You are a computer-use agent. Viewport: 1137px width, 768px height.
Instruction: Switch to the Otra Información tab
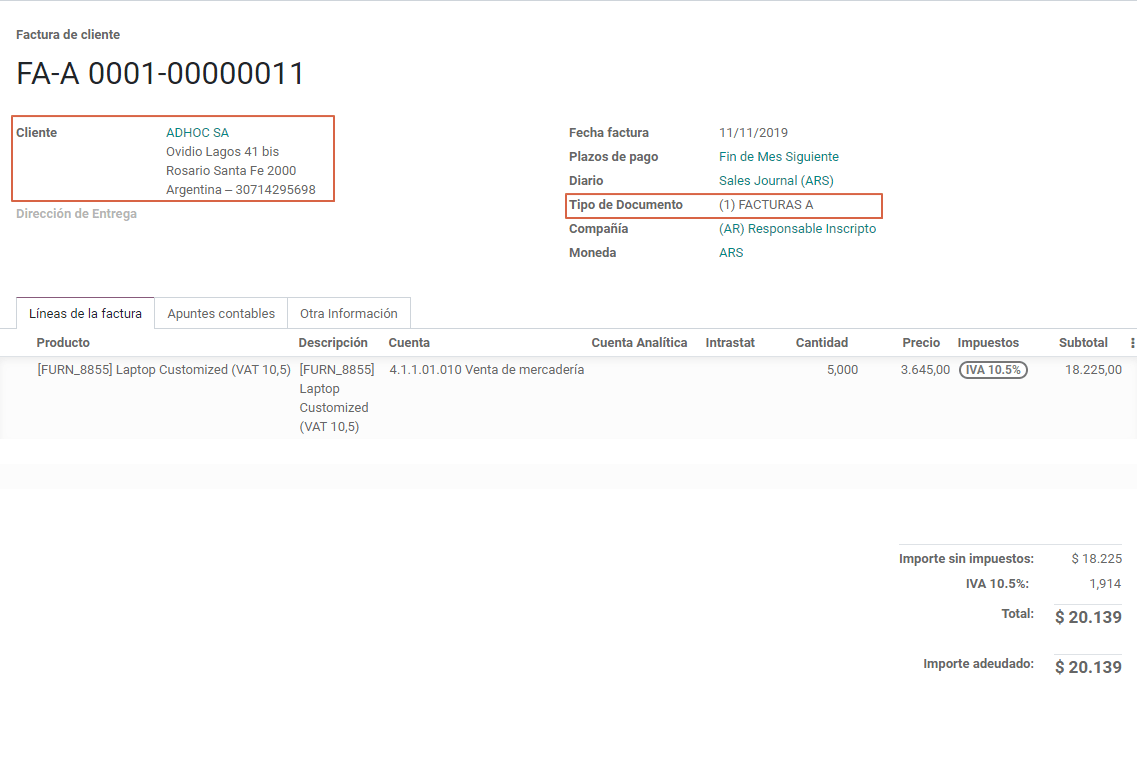(x=349, y=314)
